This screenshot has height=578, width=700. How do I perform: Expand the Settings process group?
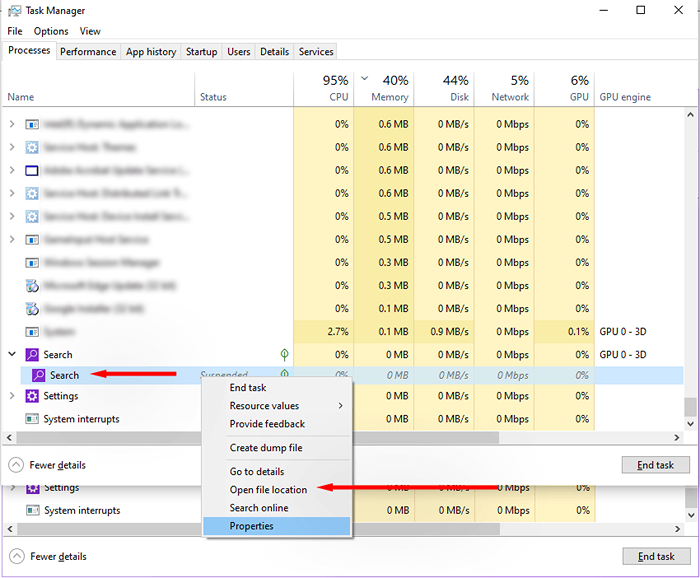12,396
